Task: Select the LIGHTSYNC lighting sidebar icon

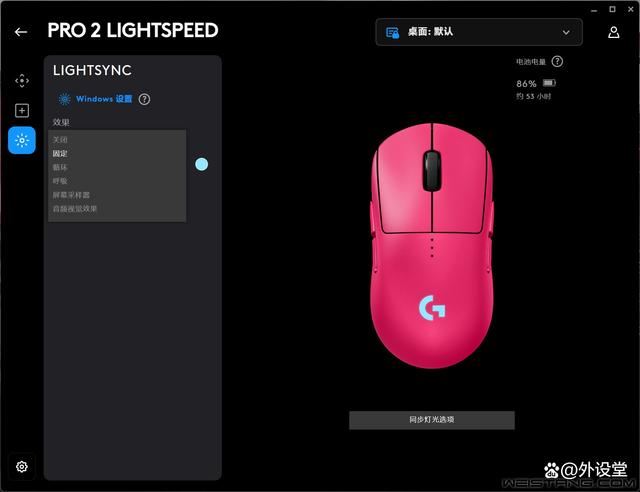Action: (22, 140)
